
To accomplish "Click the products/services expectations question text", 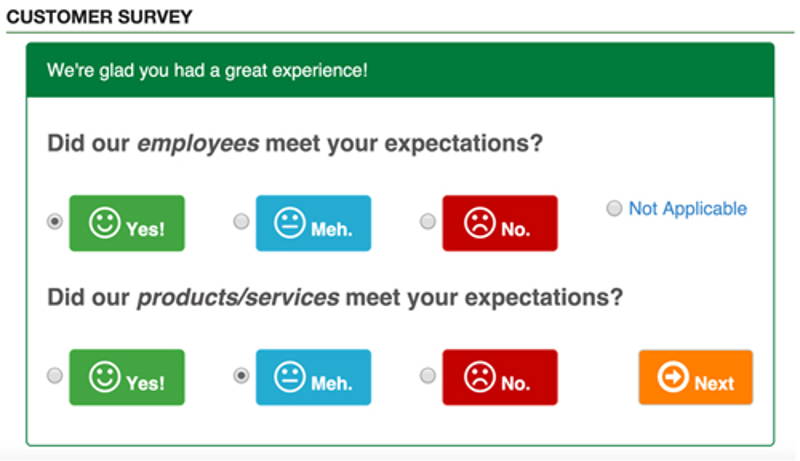I will 335,297.
